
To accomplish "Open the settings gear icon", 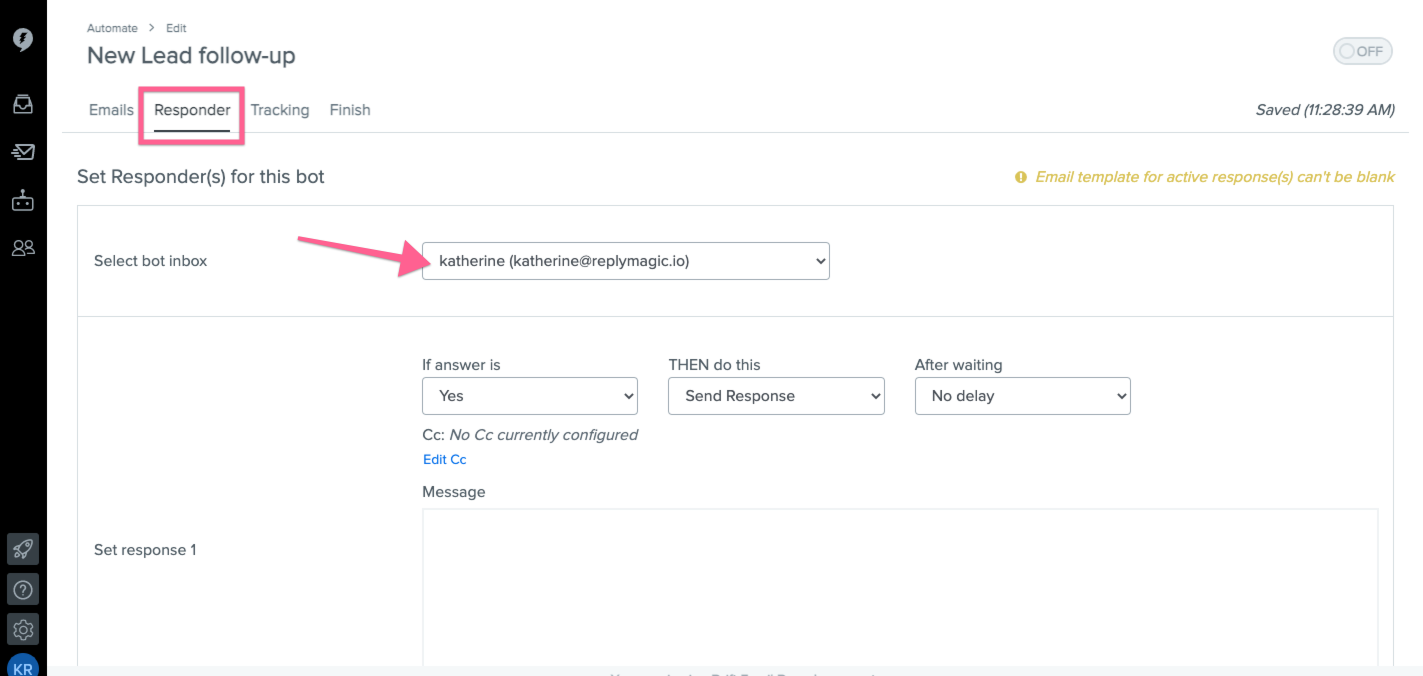I will pyautogui.click(x=23, y=629).
